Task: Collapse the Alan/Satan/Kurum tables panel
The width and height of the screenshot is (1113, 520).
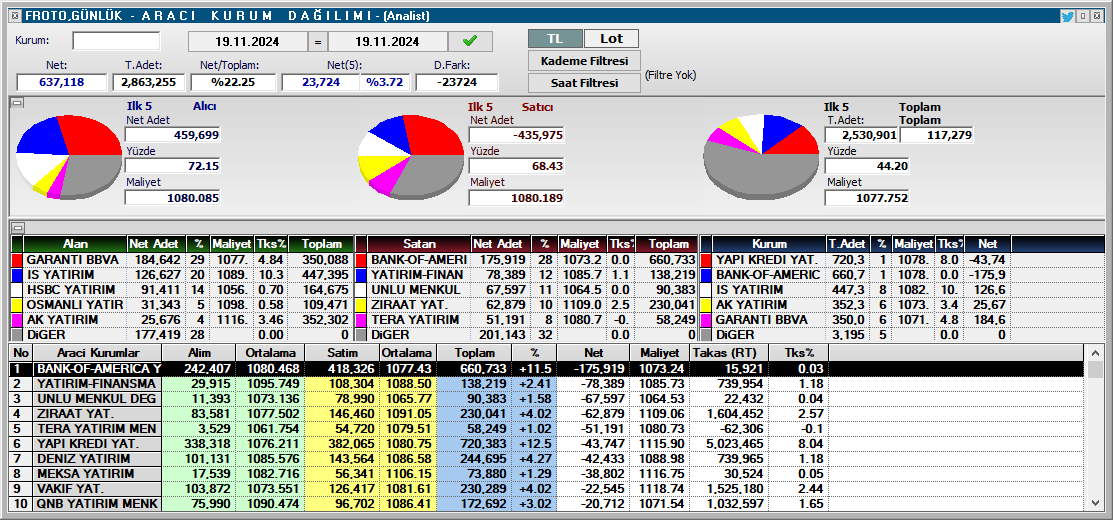Action: click(x=18, y=228)
